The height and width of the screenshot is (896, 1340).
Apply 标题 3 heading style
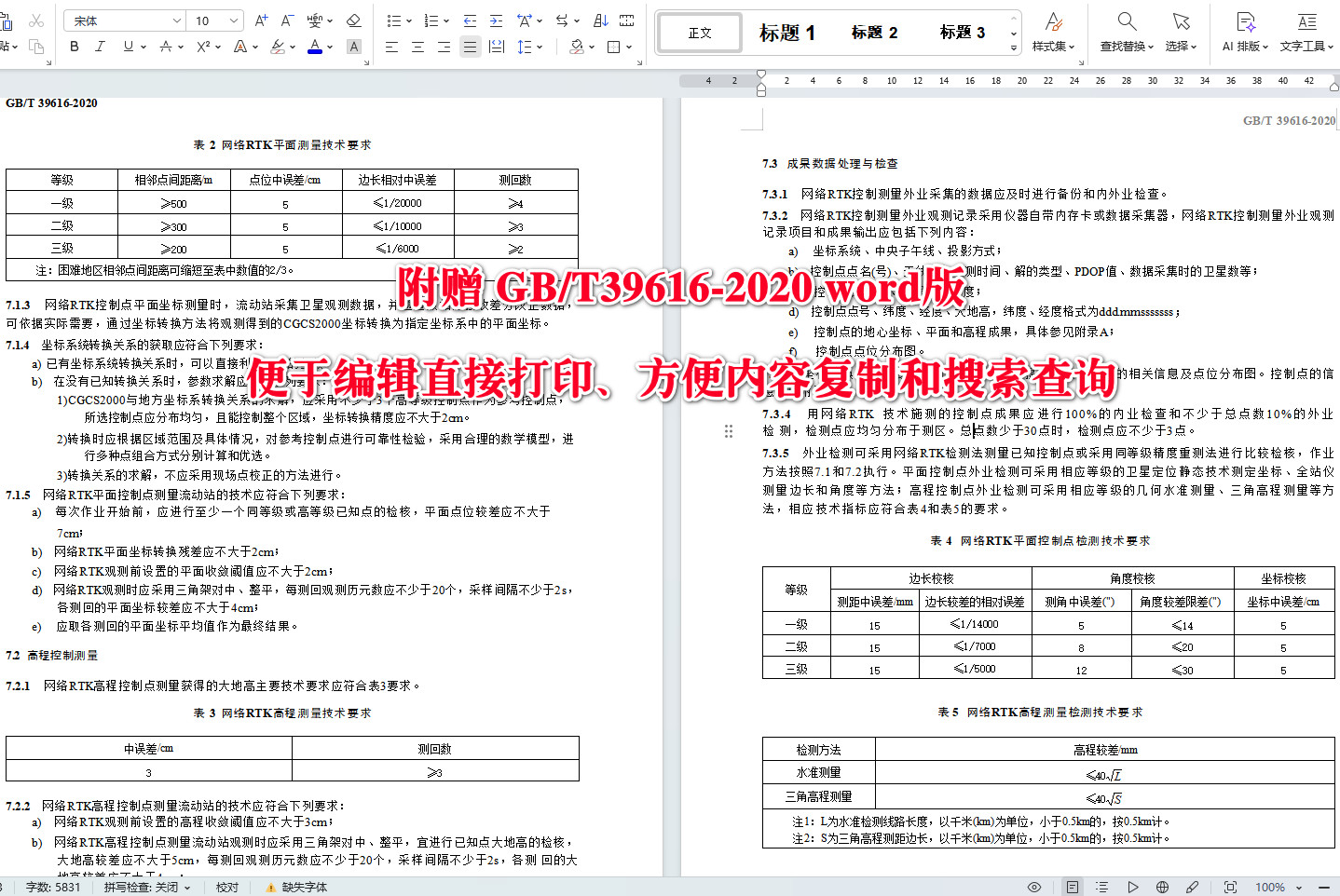pos(962,33)
